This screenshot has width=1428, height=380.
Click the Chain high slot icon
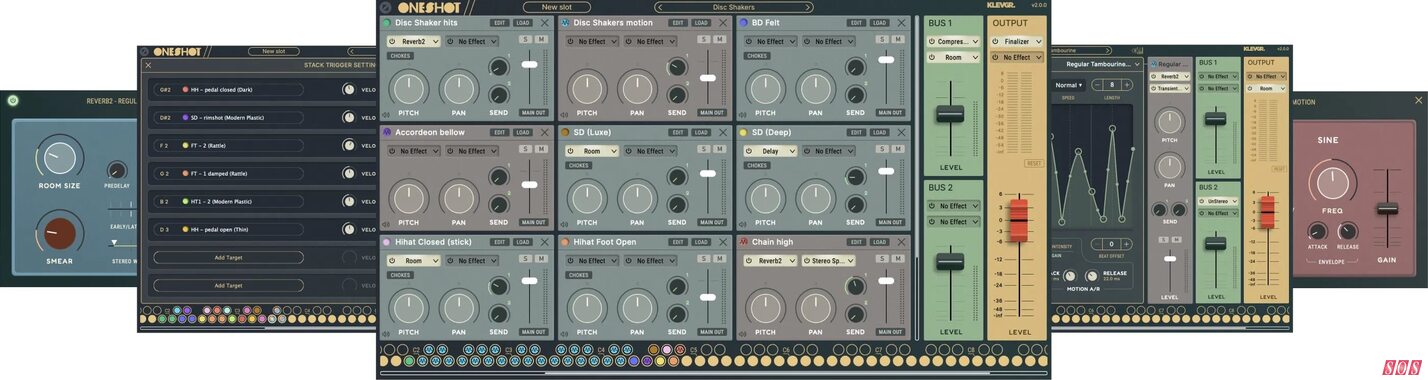tap(743, 242)
